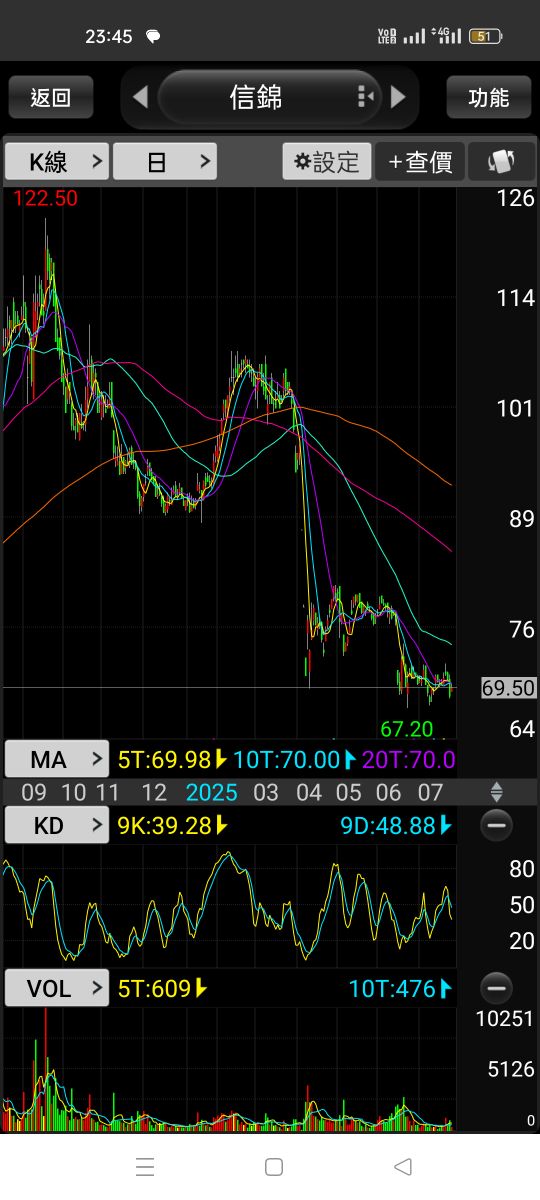Open the VOL indicator selector
The height and width of the screenshot is (1200, 540).
click(56, 989)
